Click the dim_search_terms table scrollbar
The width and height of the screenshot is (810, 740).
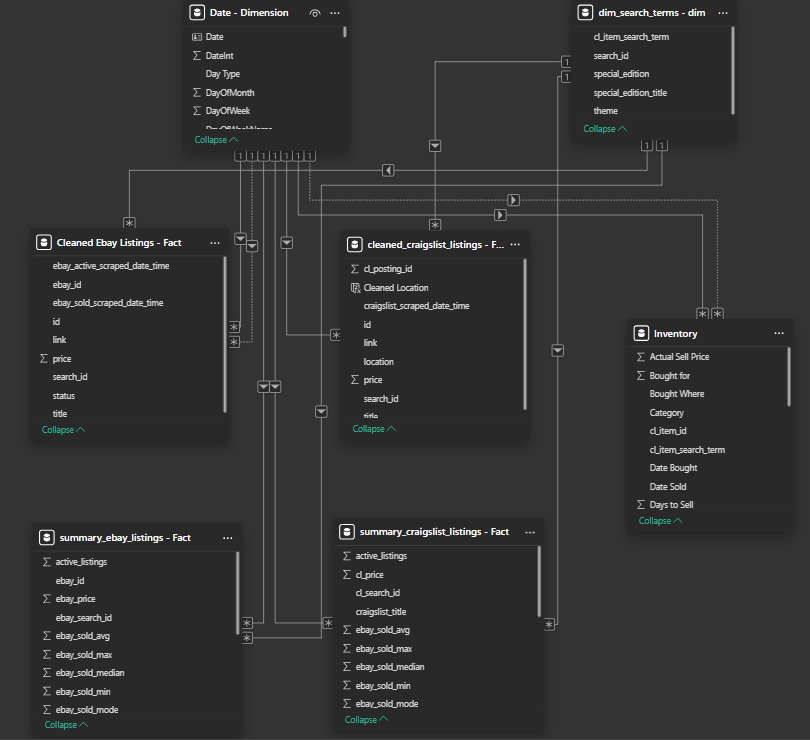(733, 71)
